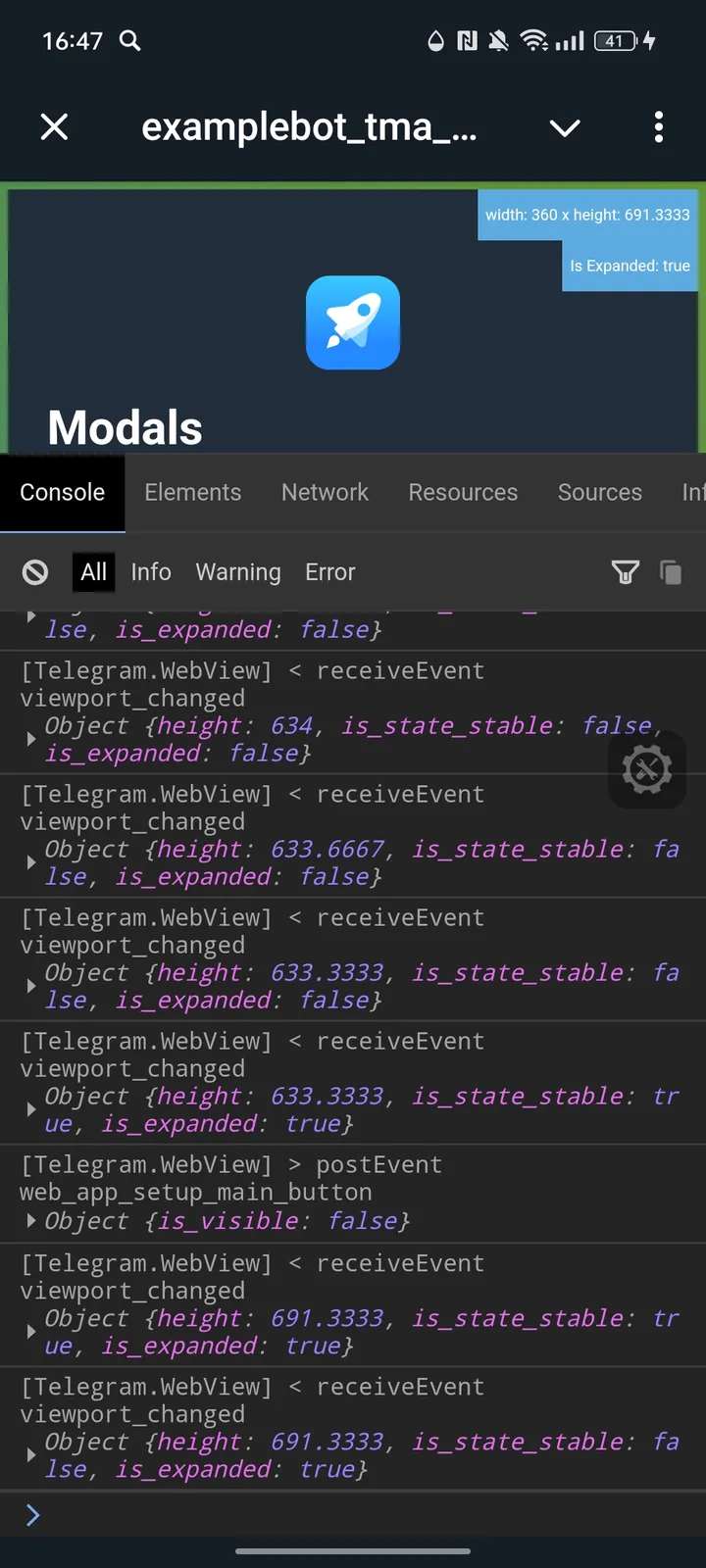Copy the console logs
Viewport: 706px width, 1568px height.
[x=671, y=572]
